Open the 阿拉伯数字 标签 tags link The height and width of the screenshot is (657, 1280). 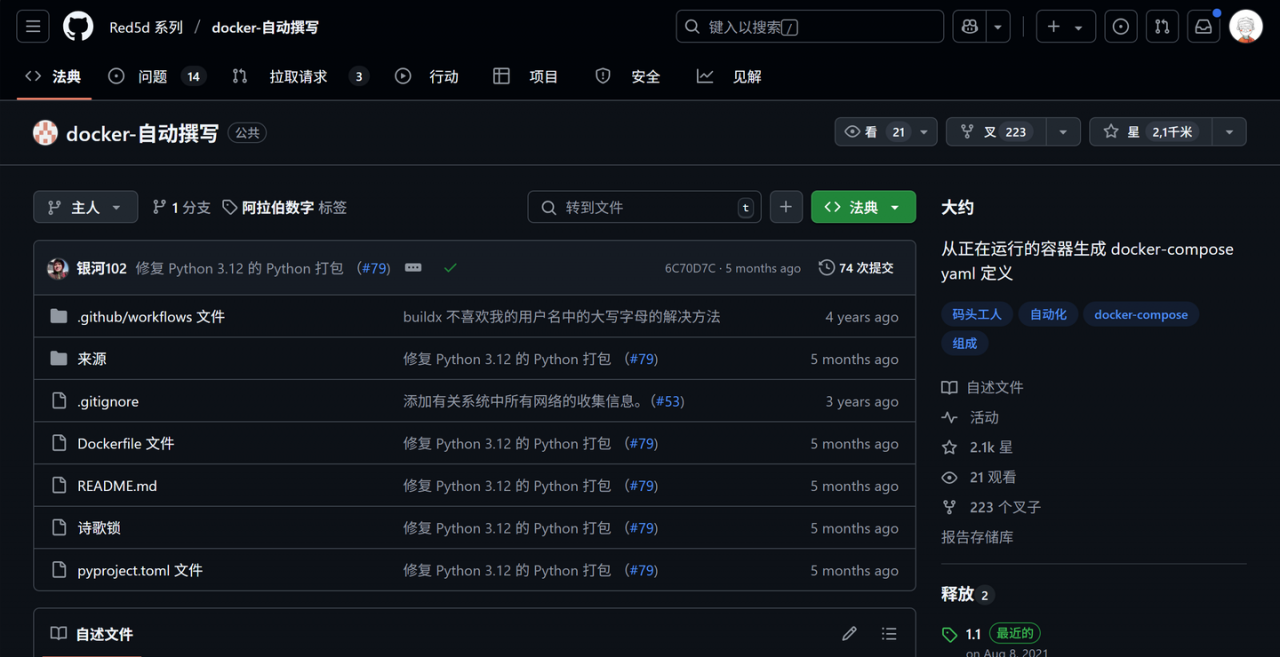[x=285, y=207]
